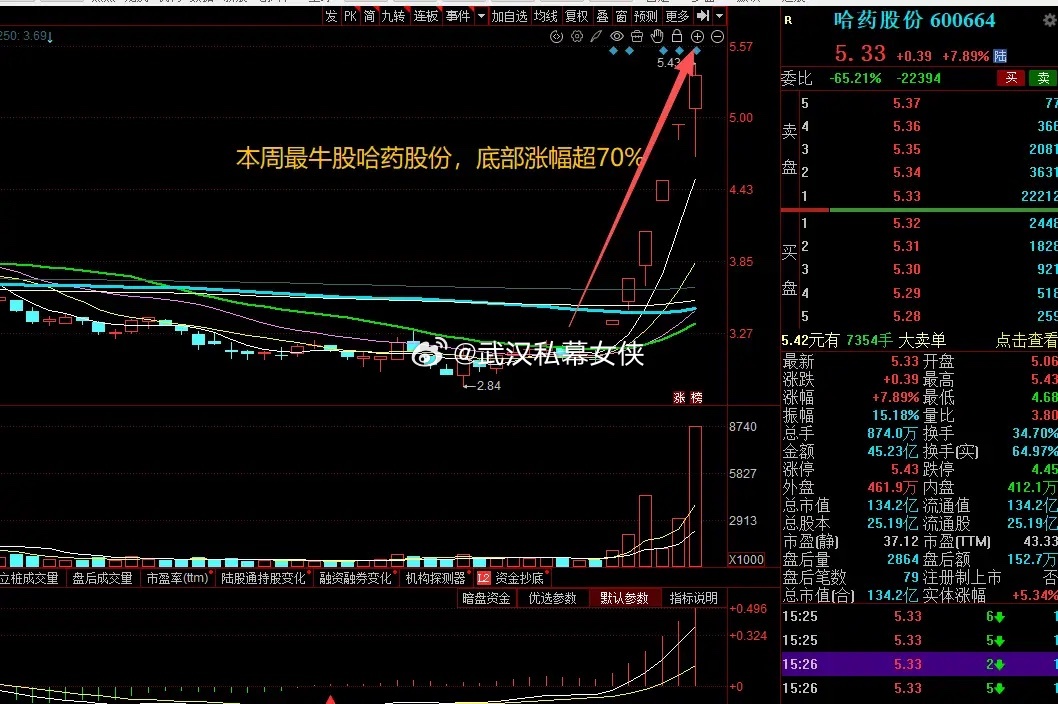Open chart settings gear icon
The width and height of the screenshot is (1058, 704).
[x=577, y=37]
